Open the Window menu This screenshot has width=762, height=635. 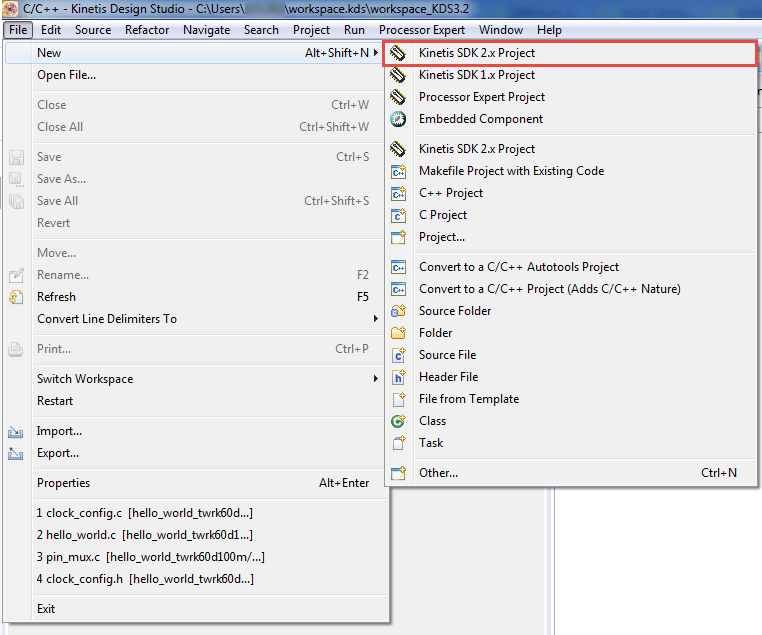[x=501, y=30]
